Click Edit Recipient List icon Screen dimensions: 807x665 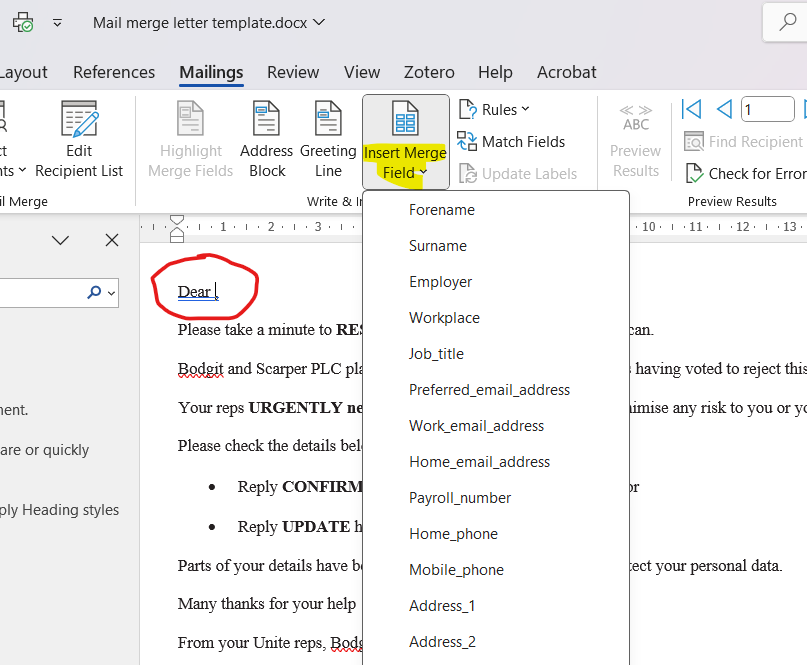coord(79,119)
